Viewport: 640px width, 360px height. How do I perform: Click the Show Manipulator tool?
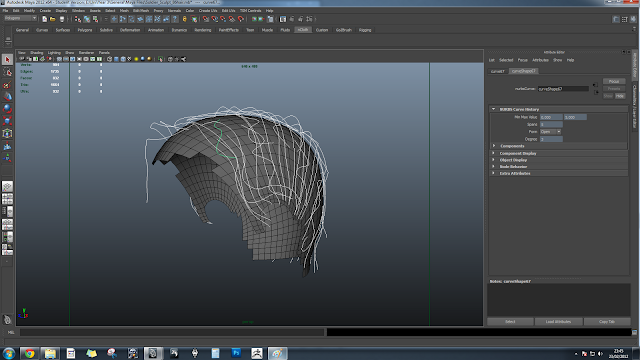pos(7,158)
